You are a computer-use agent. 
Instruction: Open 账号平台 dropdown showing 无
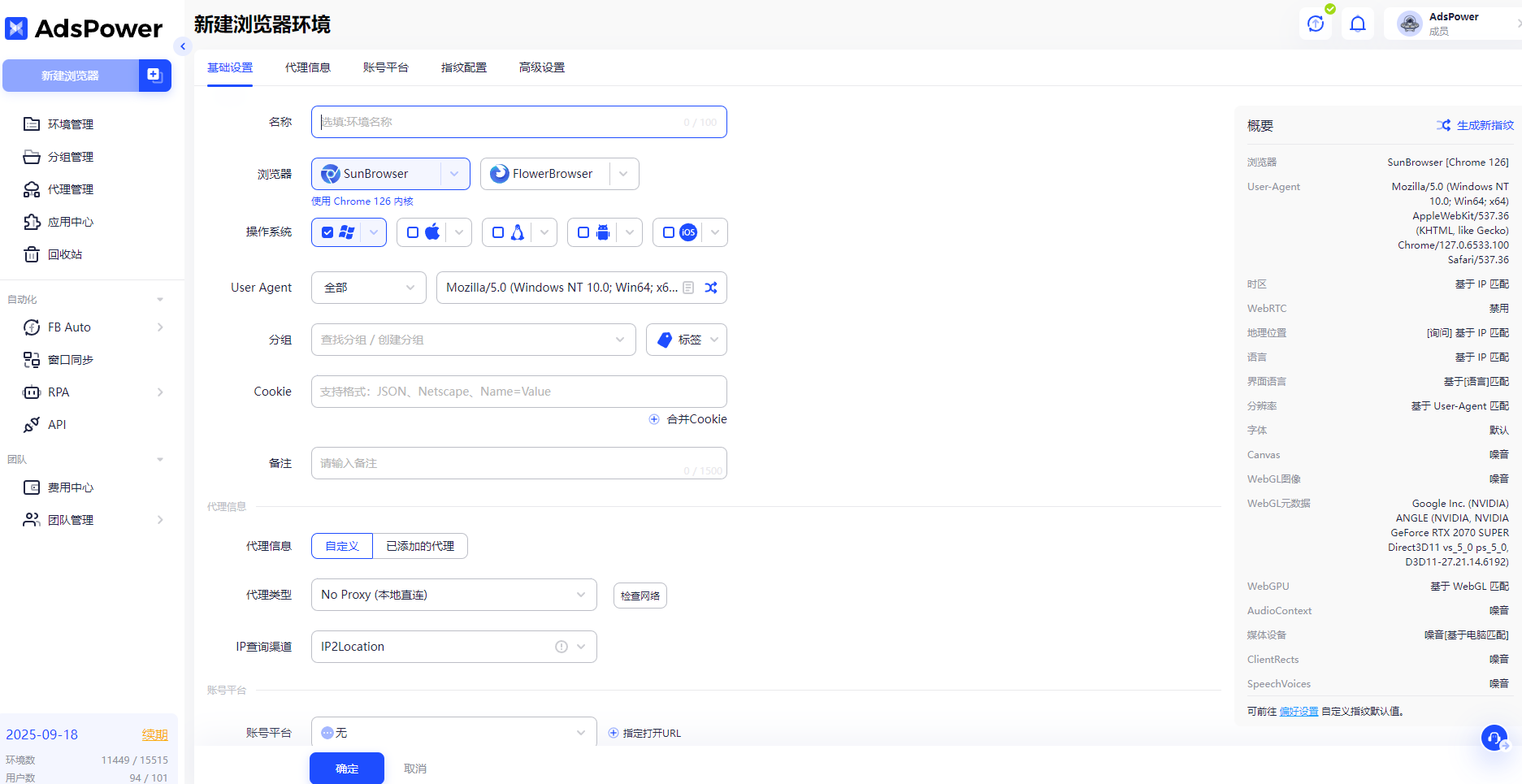[454, 733]
